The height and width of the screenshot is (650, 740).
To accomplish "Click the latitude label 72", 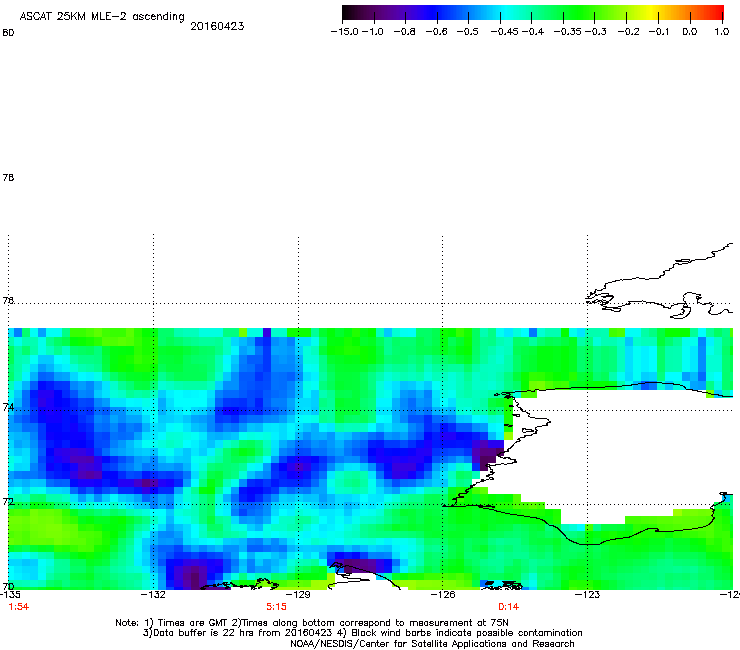I will 8,501.
